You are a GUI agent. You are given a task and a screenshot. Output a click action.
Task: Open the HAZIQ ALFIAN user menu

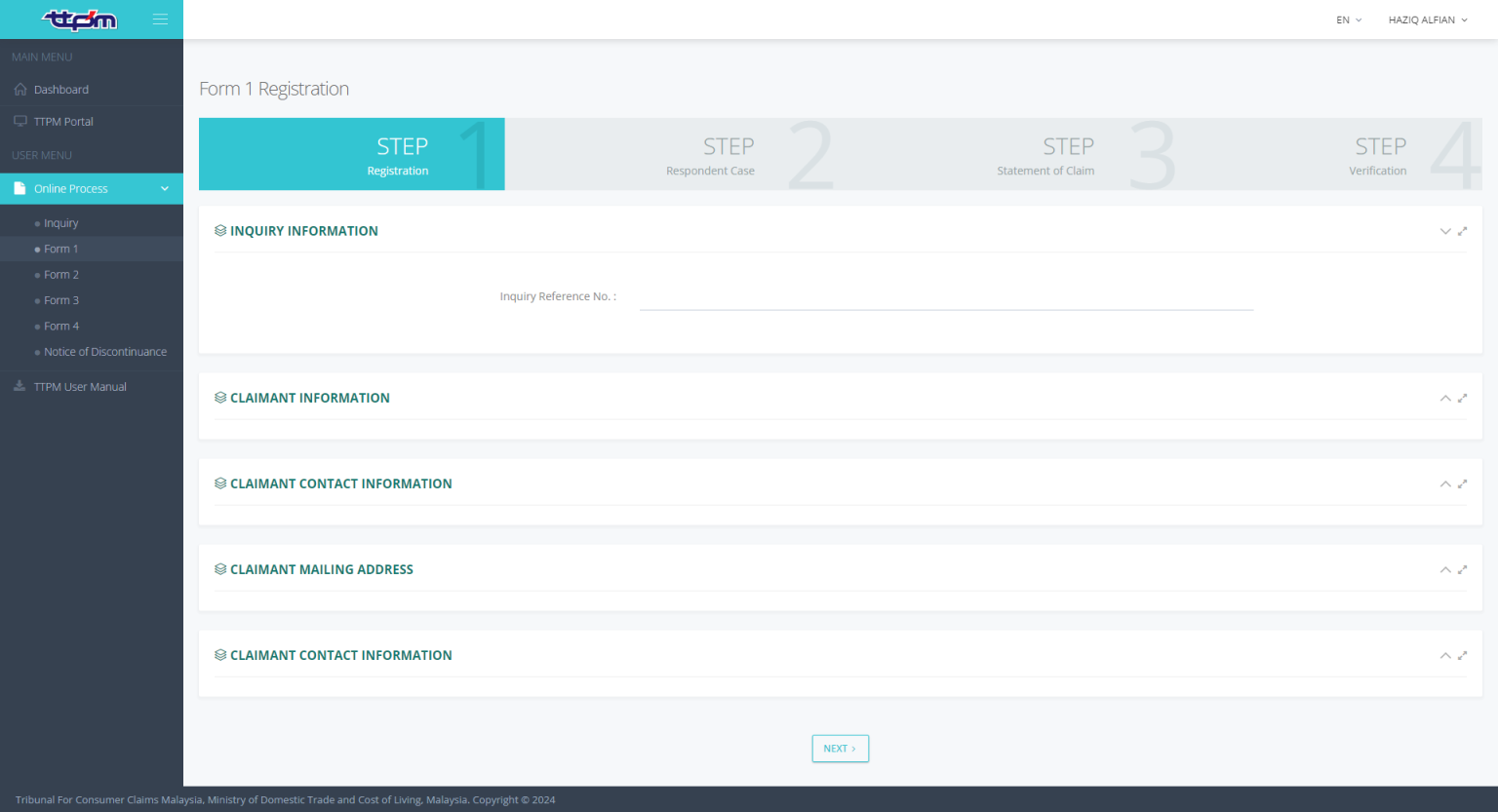pyautogui.click(x=1427, y=19)
